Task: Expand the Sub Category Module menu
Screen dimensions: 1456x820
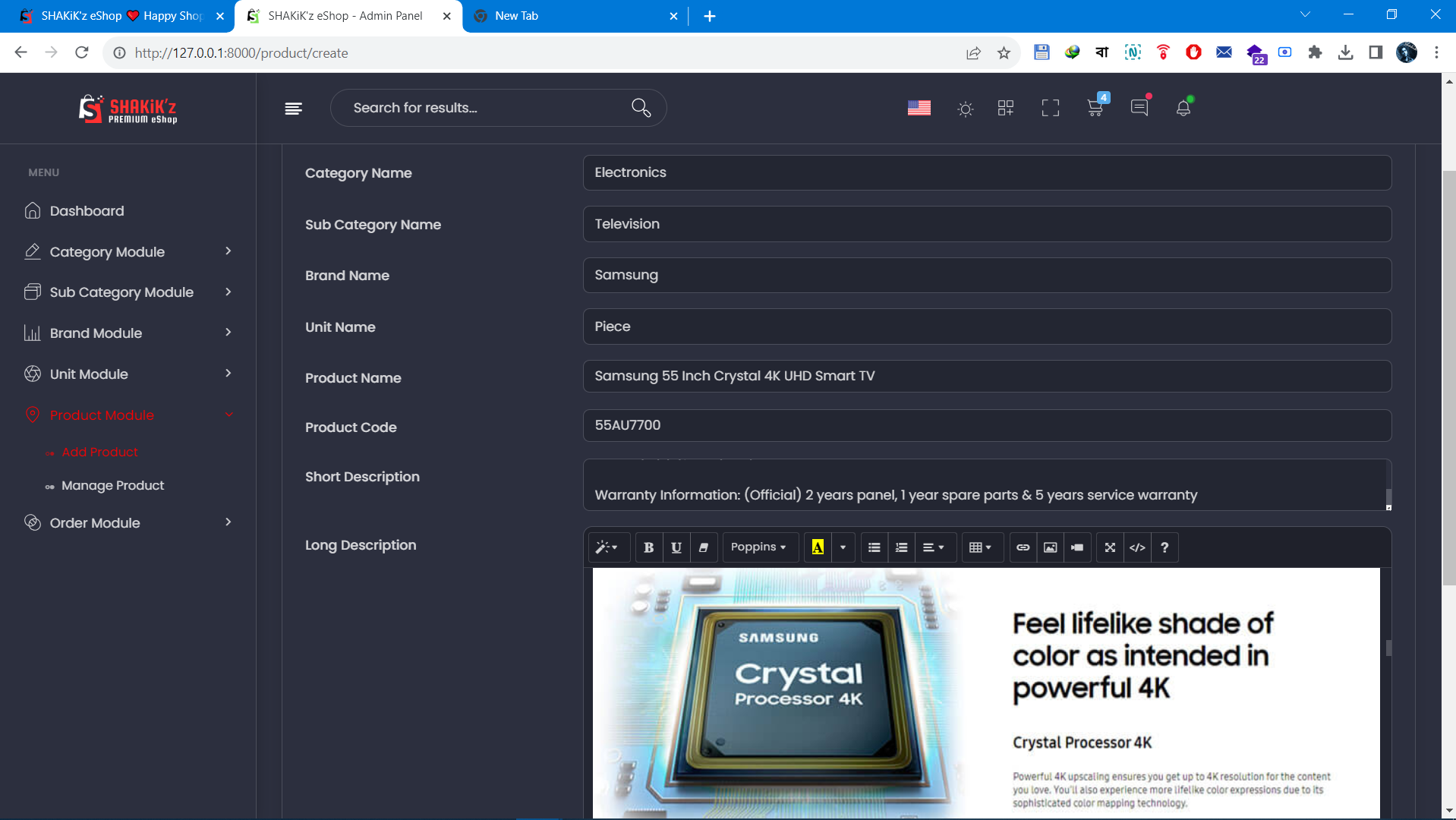Action: 128,292
